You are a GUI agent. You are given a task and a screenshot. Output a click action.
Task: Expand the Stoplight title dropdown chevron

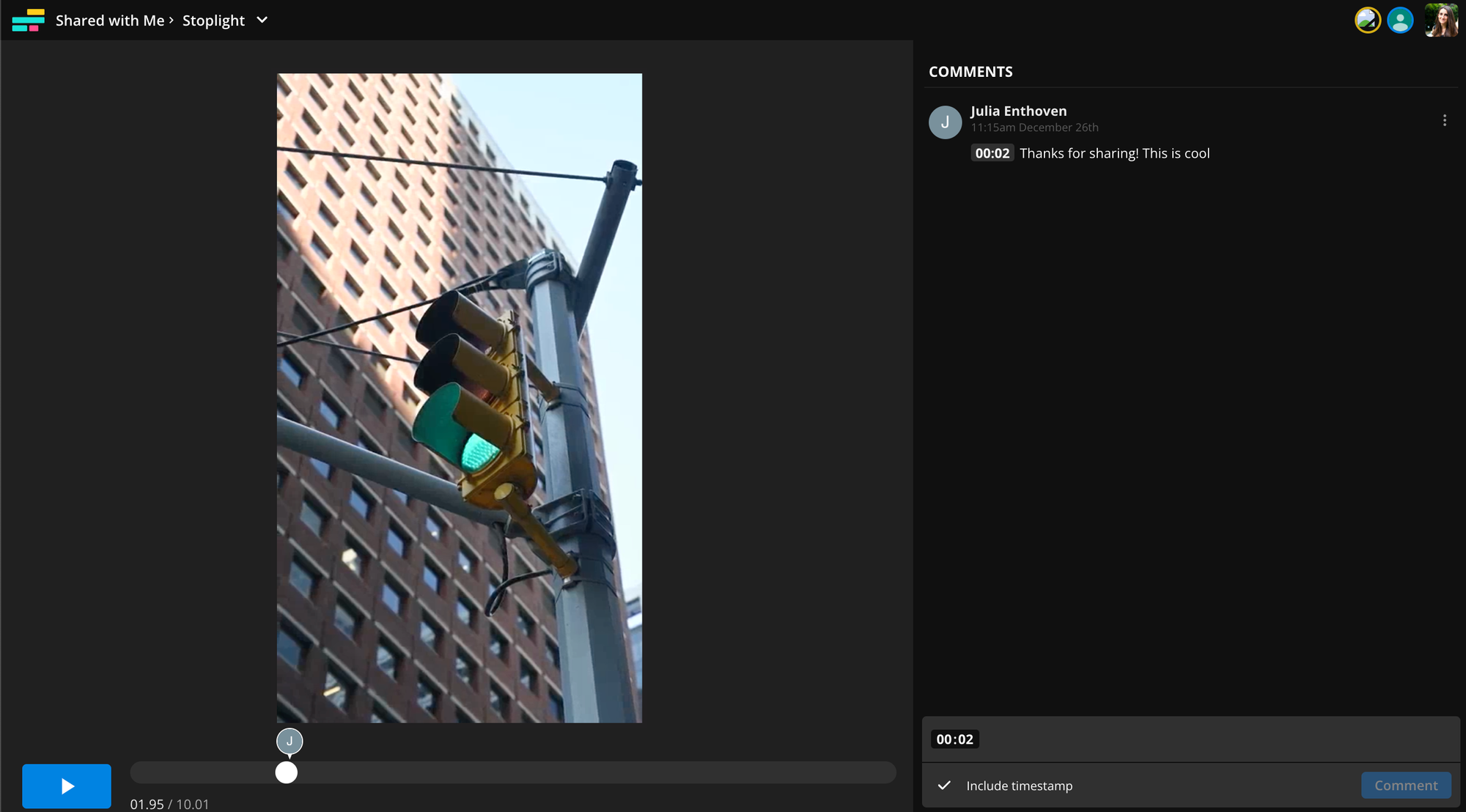pyautogui.click(x=262, y=20)
